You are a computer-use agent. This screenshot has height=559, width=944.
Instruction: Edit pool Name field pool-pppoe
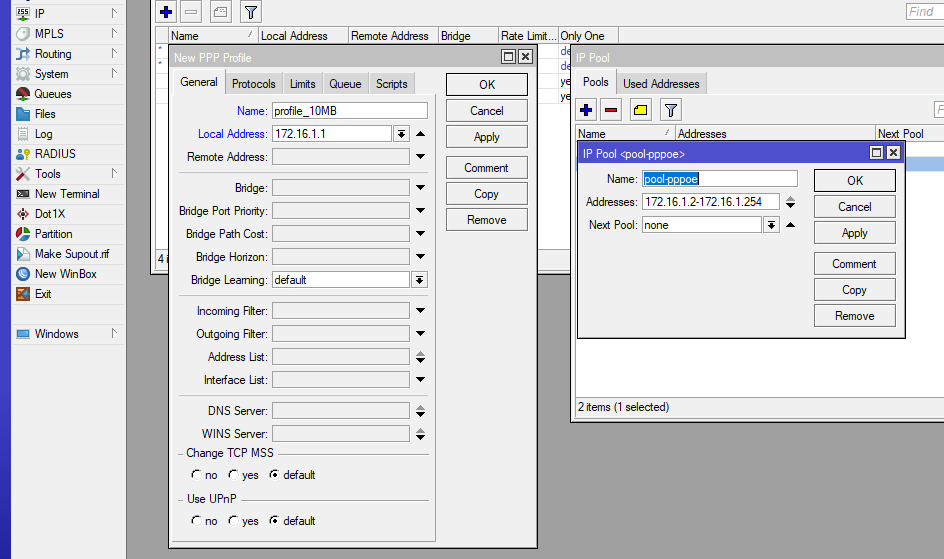(719, 179)
